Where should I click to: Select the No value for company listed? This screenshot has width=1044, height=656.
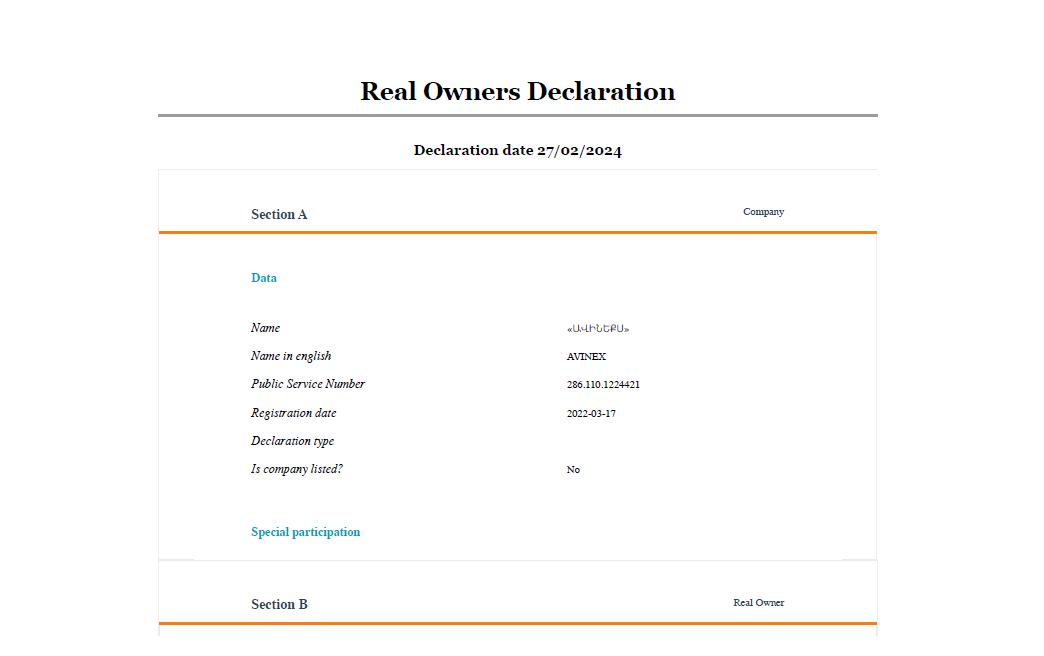click(573, 470)
